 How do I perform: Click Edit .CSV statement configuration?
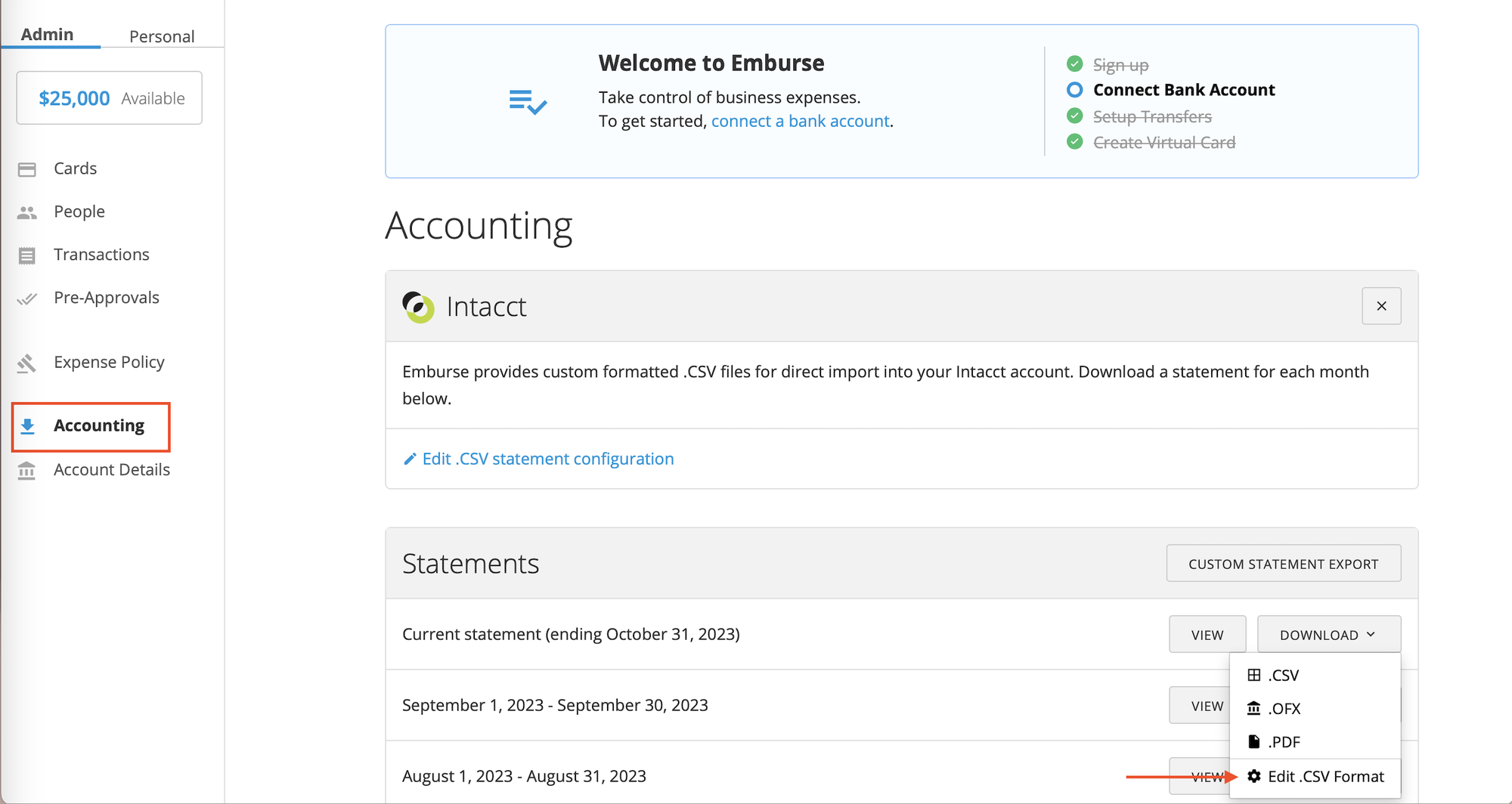pyautogui.click(x=548, y=459)
